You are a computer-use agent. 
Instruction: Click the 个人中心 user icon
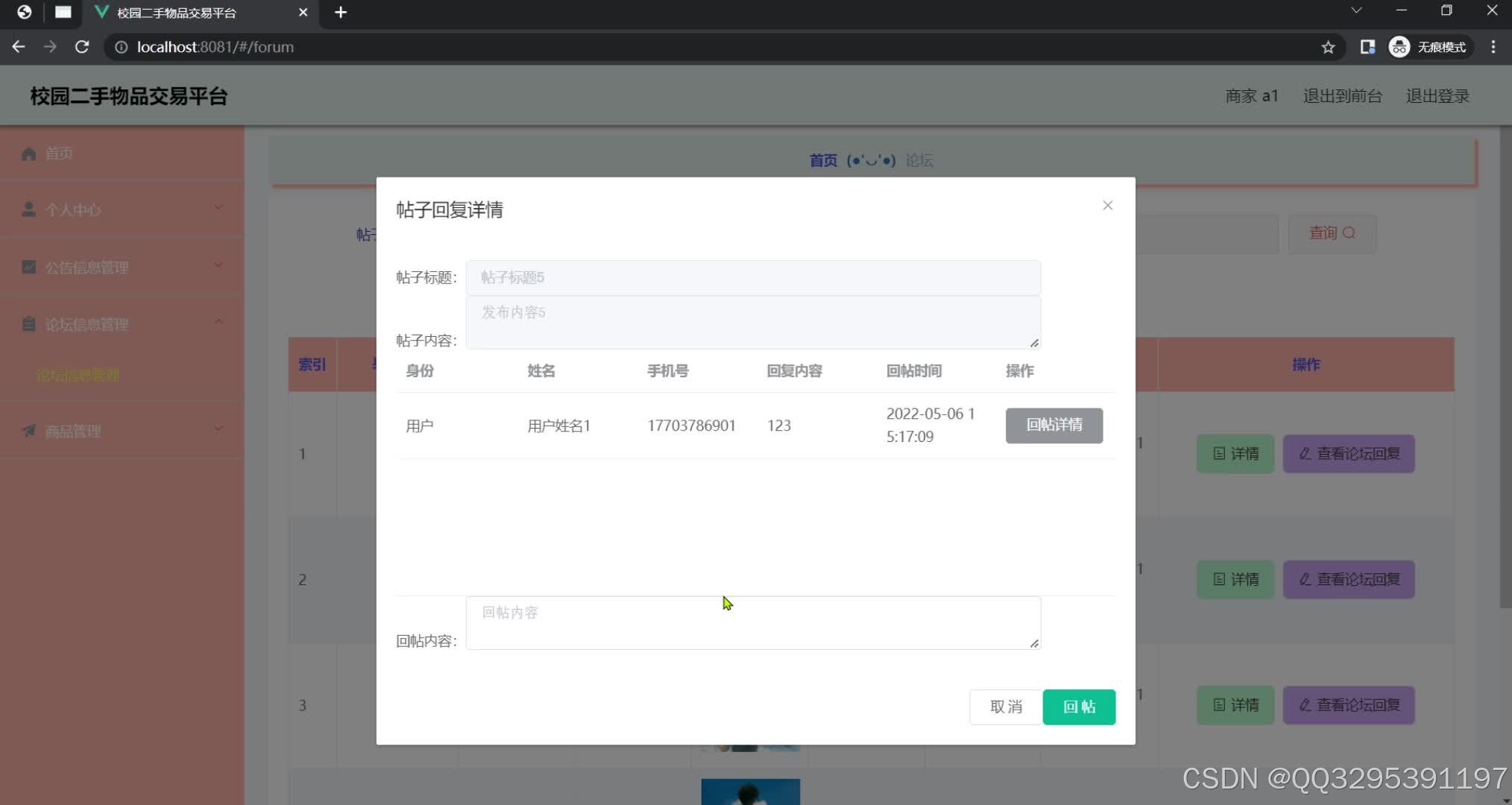coord(28,209)
